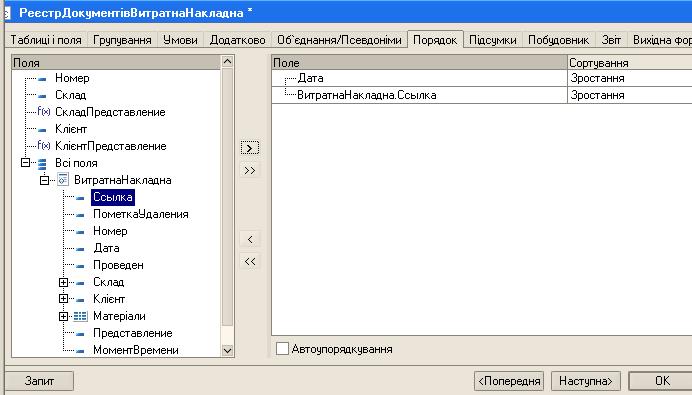Select Дата under the ВитратнаНакладна node

pos(106,248)
